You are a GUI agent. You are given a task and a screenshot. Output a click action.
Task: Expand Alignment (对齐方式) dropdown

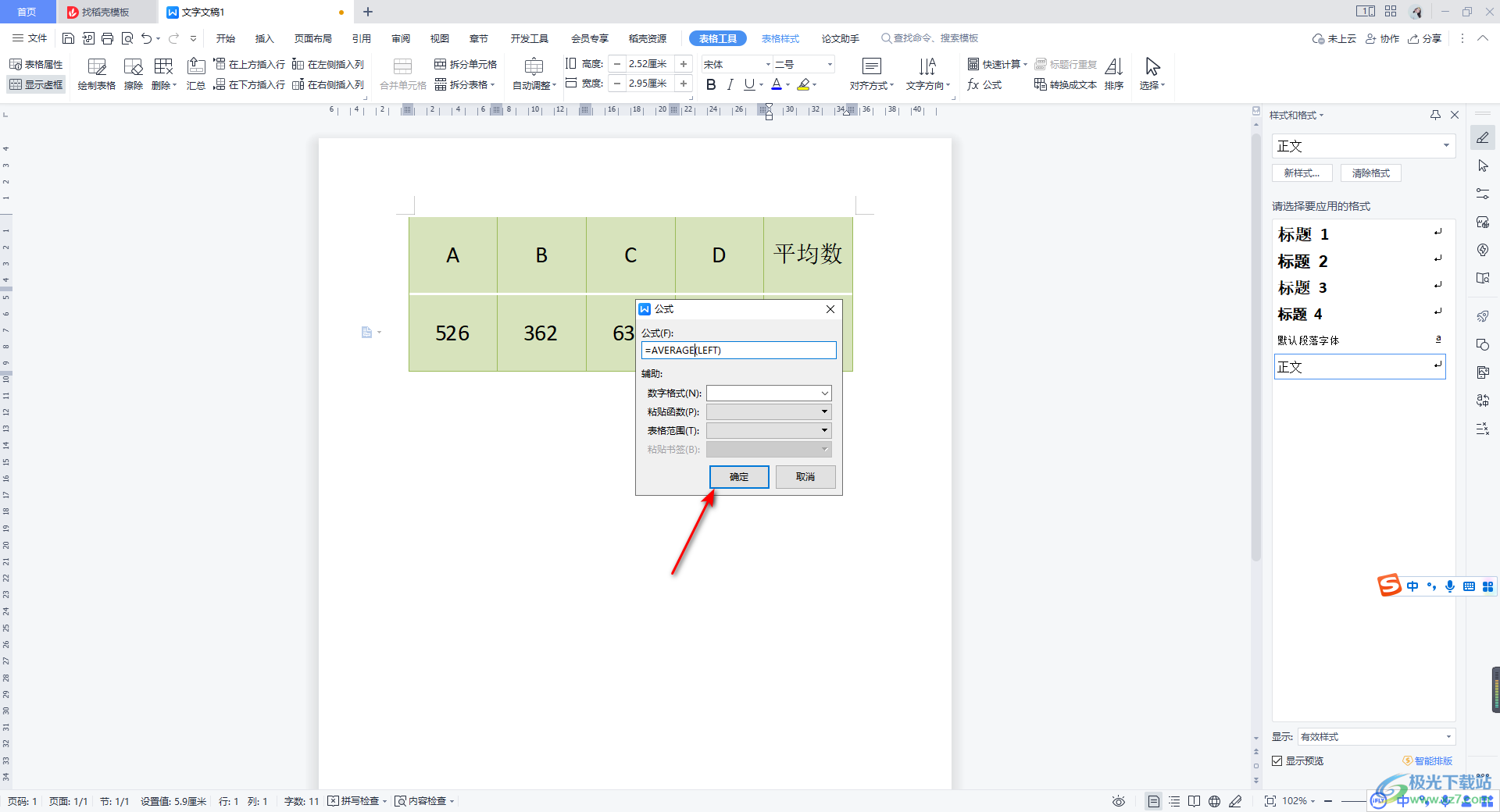tap(872, 85)
